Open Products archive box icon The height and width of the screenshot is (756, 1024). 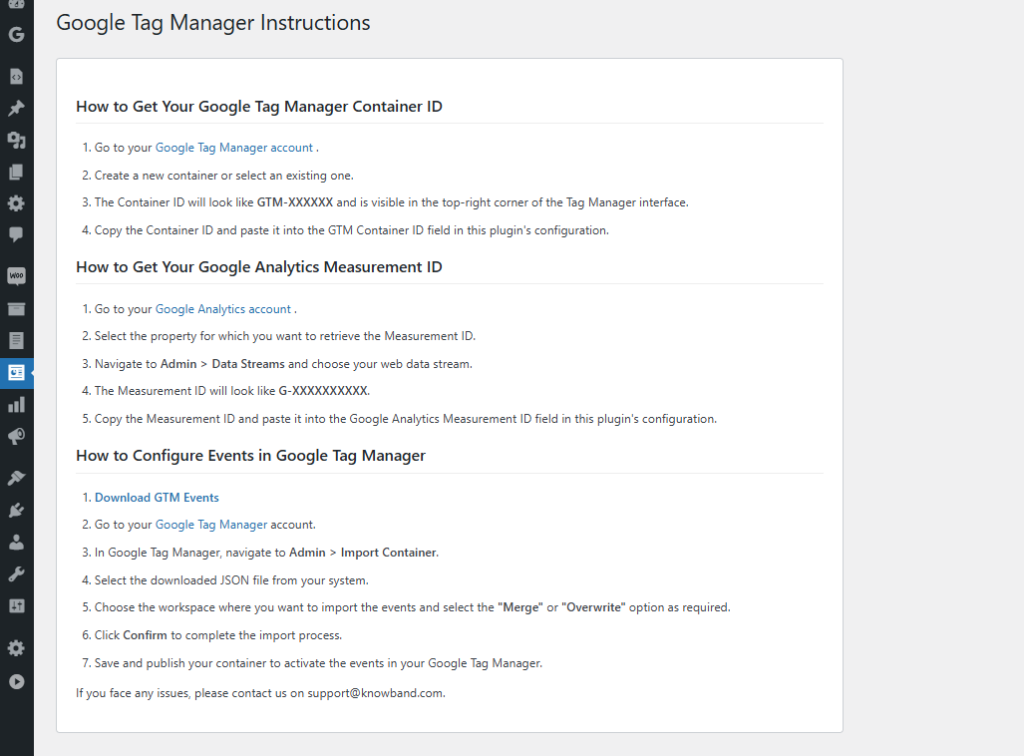click(16, 309)
